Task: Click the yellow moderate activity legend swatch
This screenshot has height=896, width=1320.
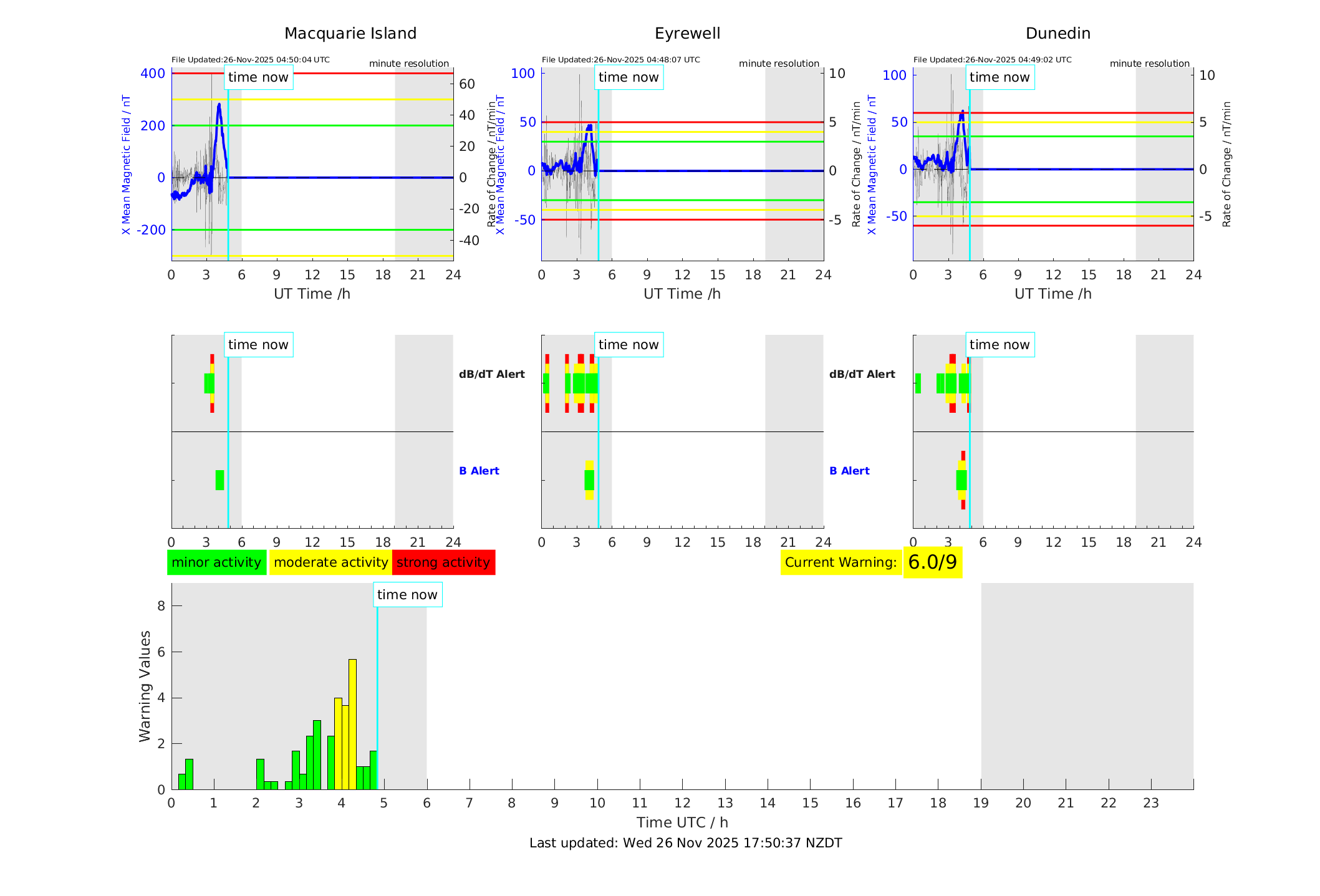Action: (330, 562)
